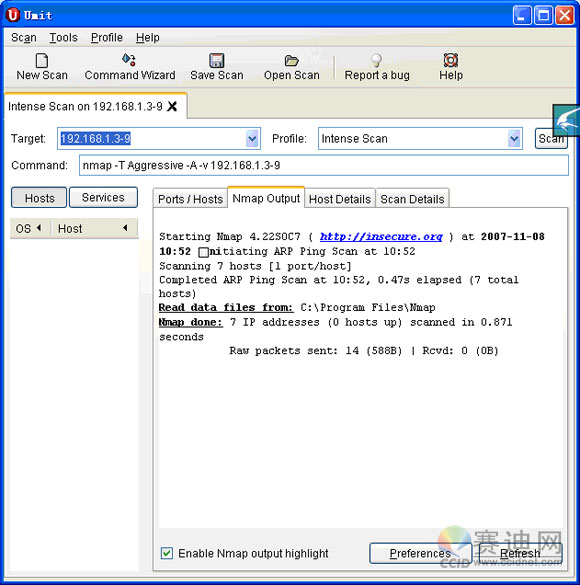Click the Scan button next to Profile

click(551, 139)
